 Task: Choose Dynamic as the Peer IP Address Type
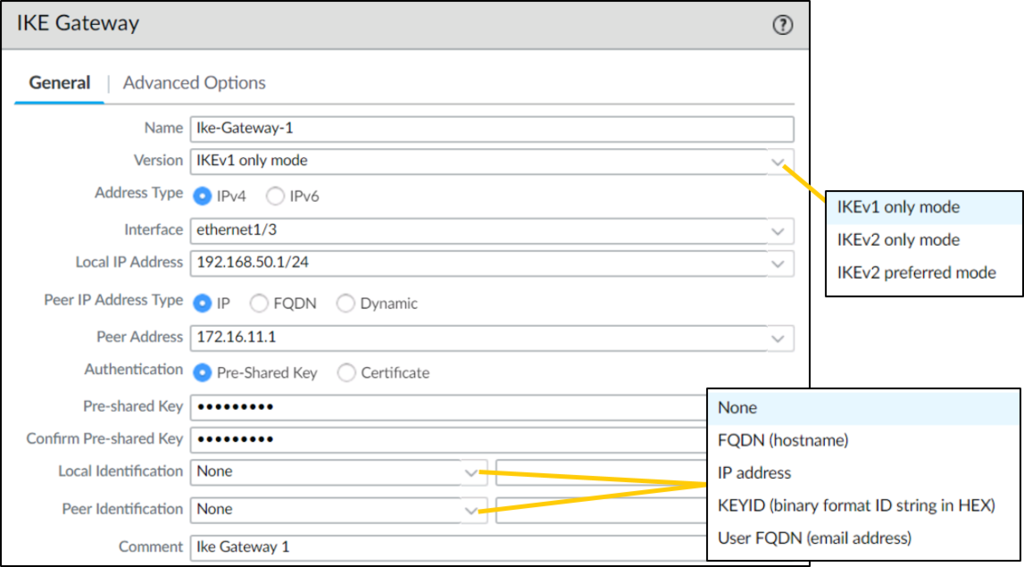(x=345, y=304)
